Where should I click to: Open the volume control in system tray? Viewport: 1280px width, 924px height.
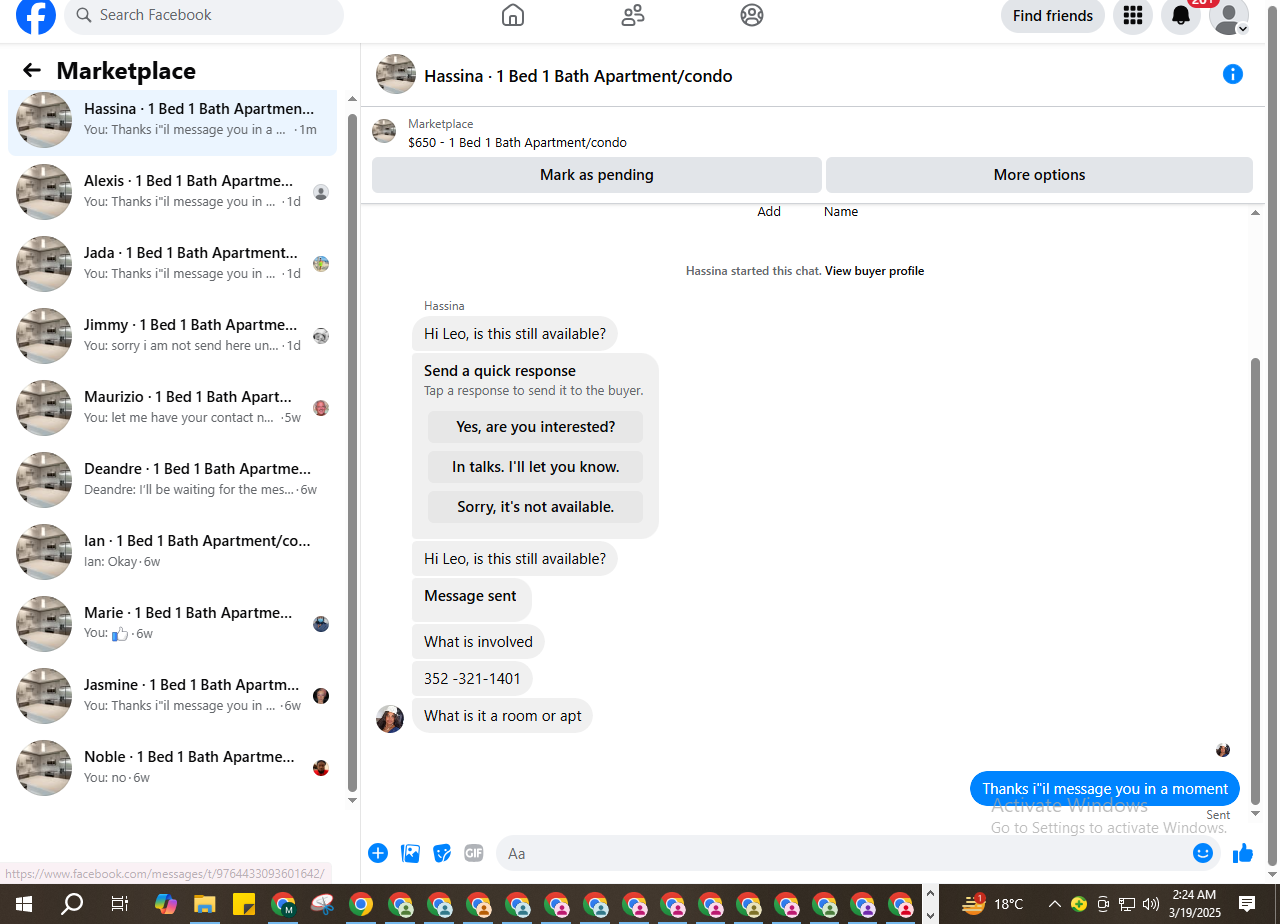tap(1150, 904)
